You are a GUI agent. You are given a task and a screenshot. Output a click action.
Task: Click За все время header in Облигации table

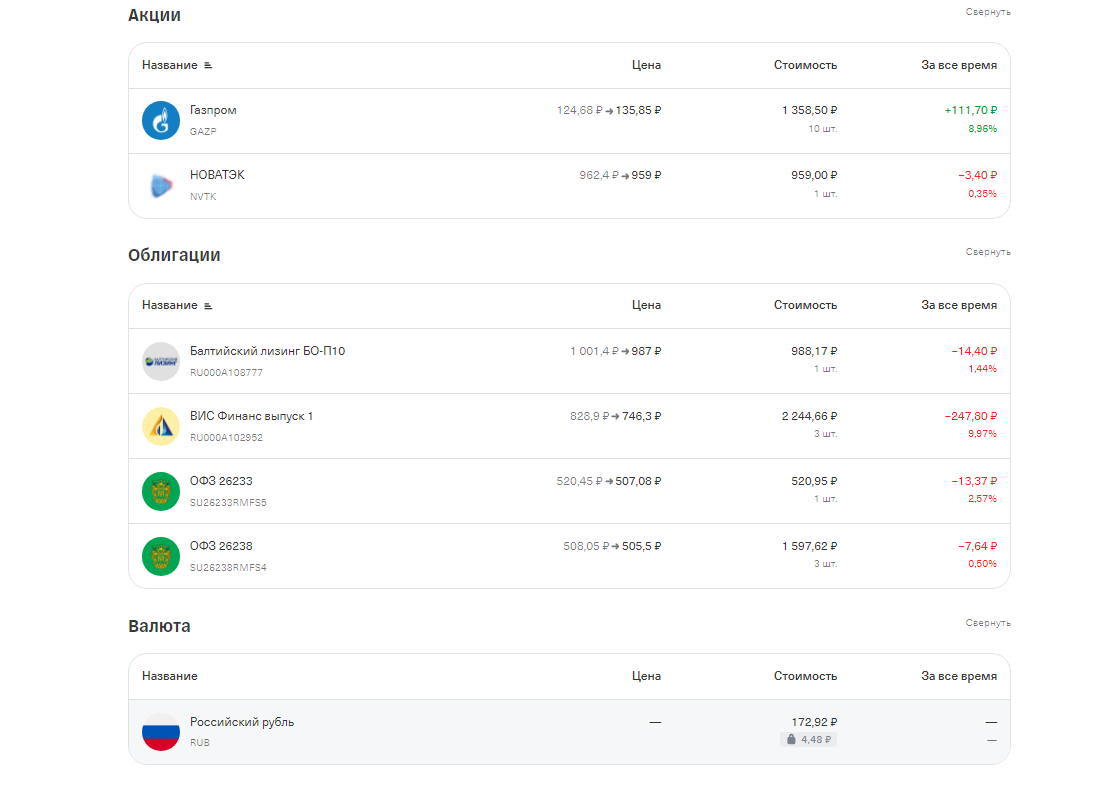959,305
